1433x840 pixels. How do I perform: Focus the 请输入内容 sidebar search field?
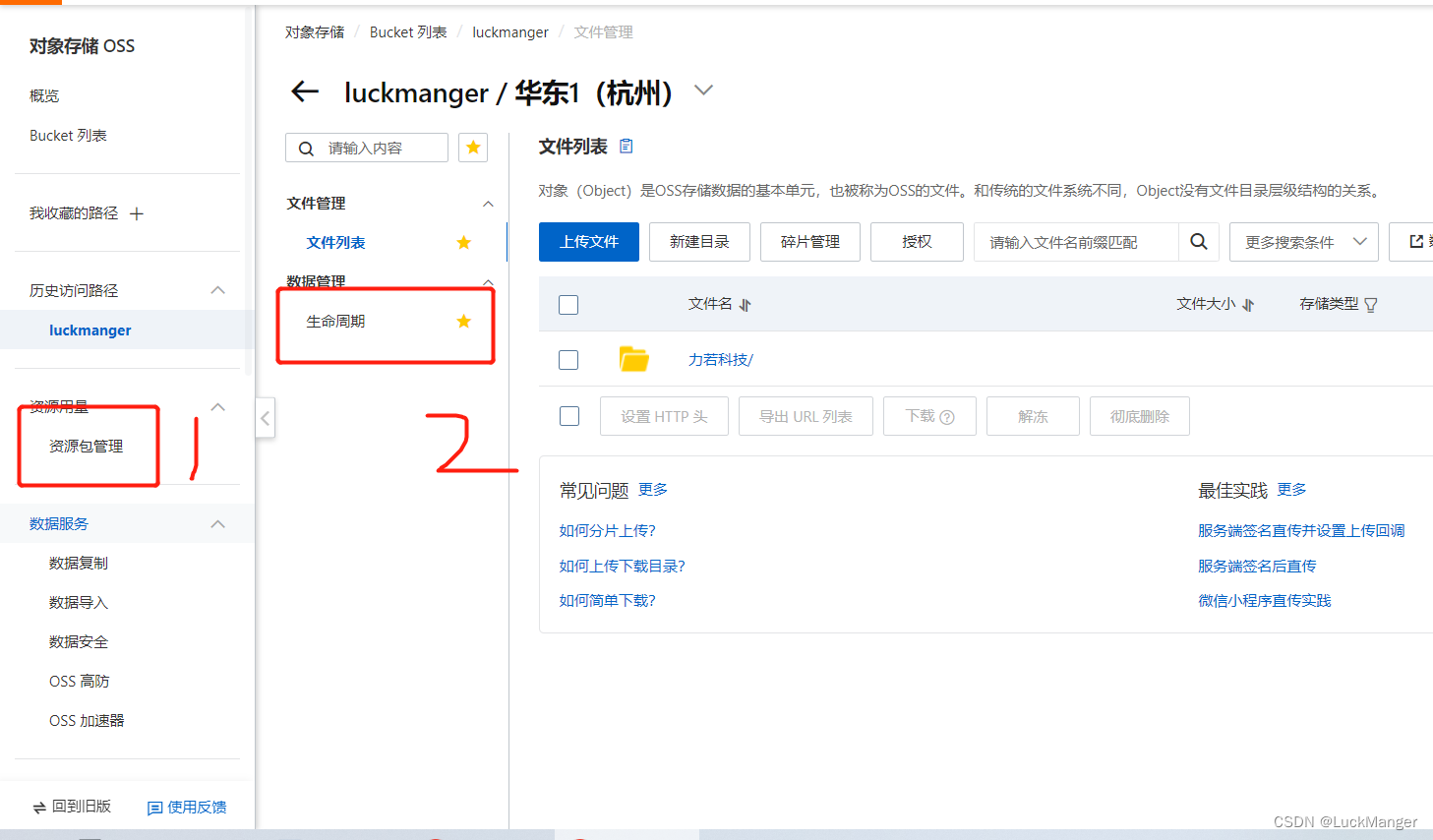point(367,148)
